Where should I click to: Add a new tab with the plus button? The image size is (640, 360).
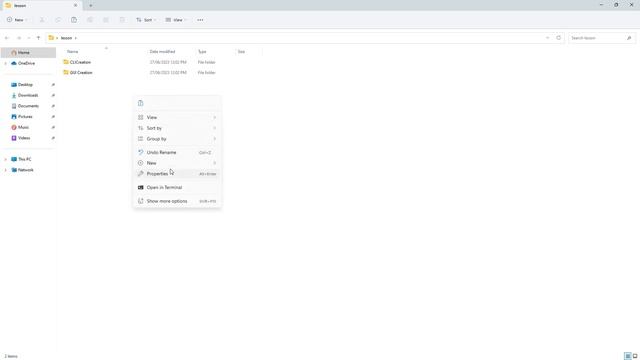(x=91, y=6)
